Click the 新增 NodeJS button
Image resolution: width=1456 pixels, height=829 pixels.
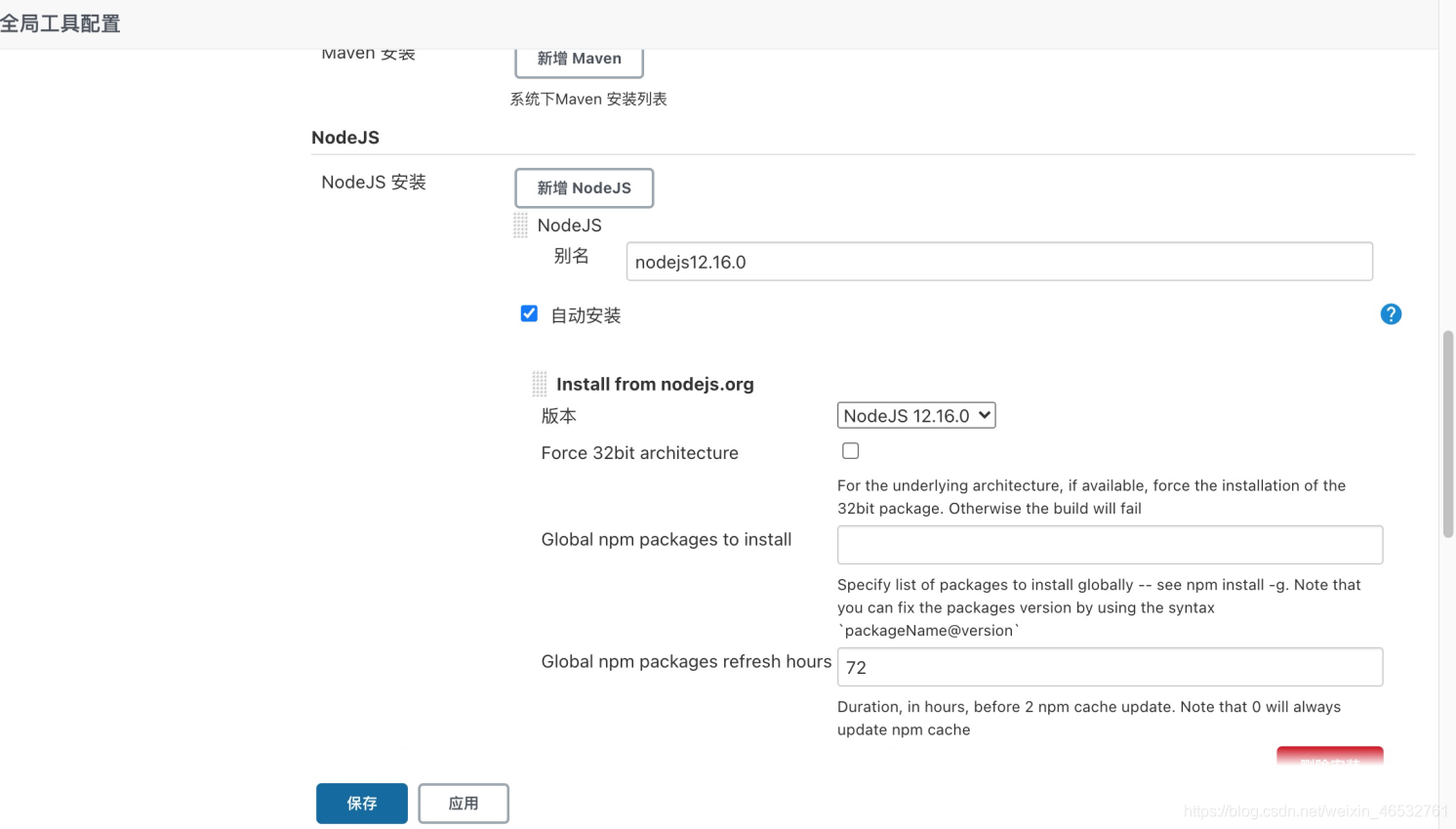tap(584, 187)
